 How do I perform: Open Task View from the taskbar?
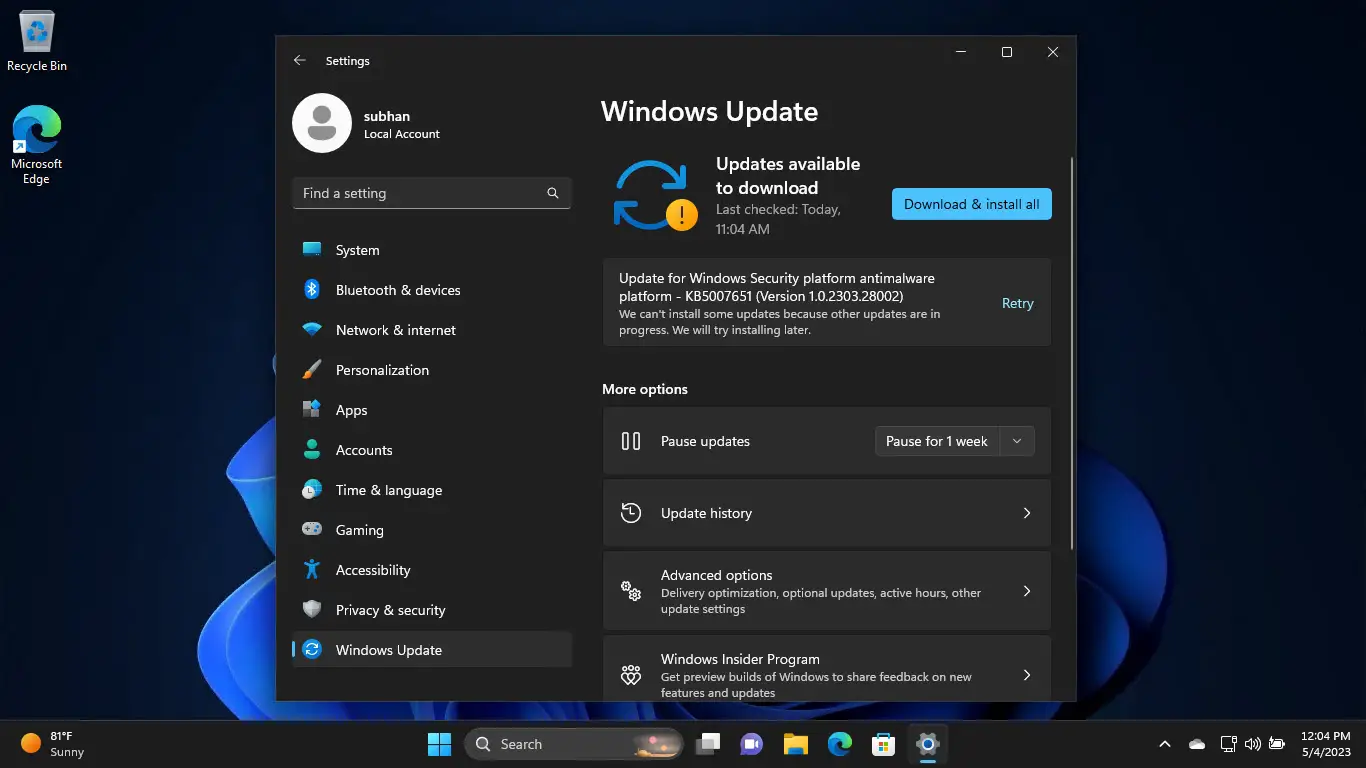pos(709,744)
